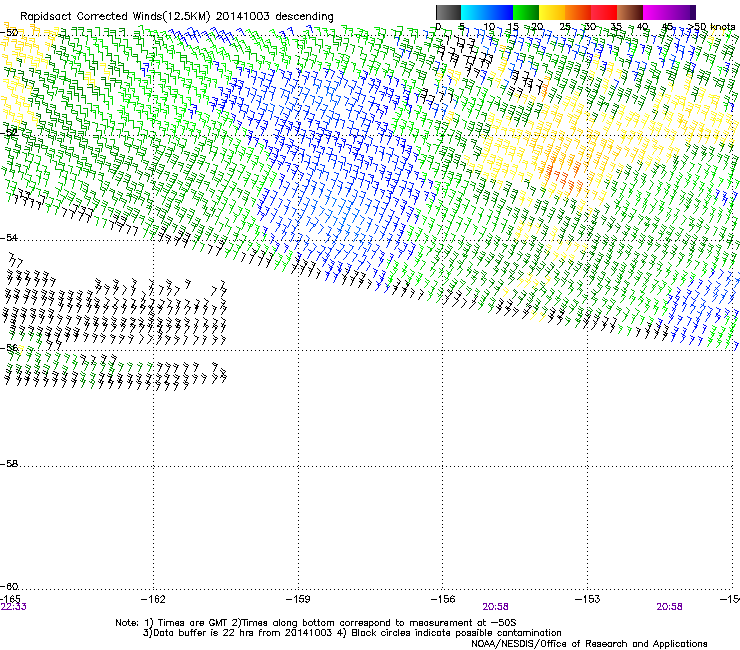The width and height of the screenshot is (740, 650).
Task: Click the gray 0-5 knots color swatch
Action: [448, 12]
